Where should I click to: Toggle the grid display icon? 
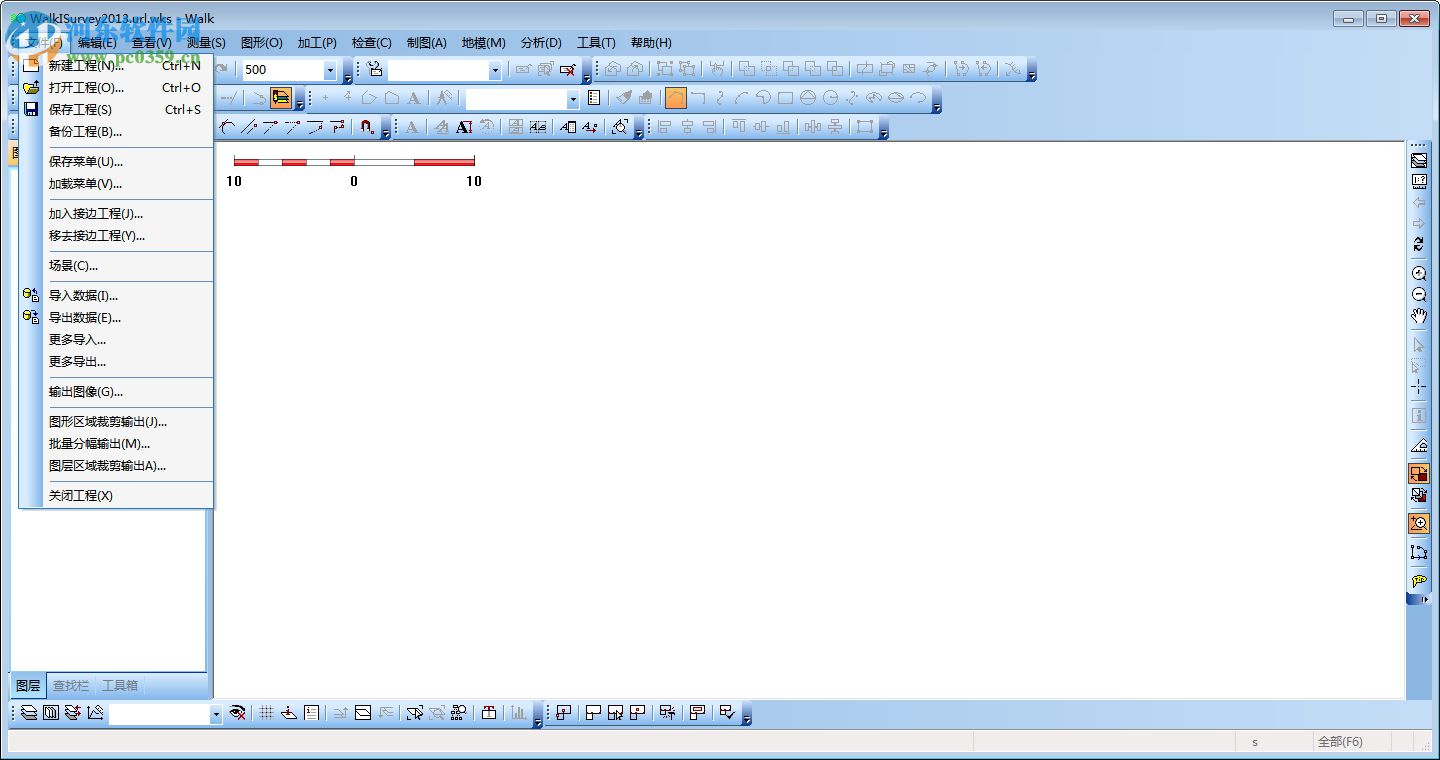[x=267, y=713]
